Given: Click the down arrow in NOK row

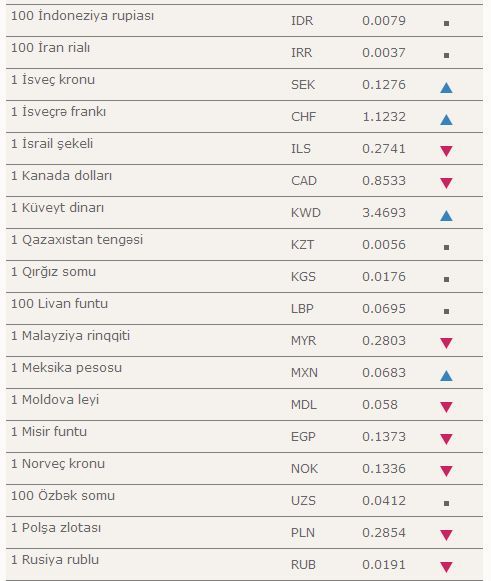Looking at the screenshot, I should pyautogui.click(x=446, y=471).
